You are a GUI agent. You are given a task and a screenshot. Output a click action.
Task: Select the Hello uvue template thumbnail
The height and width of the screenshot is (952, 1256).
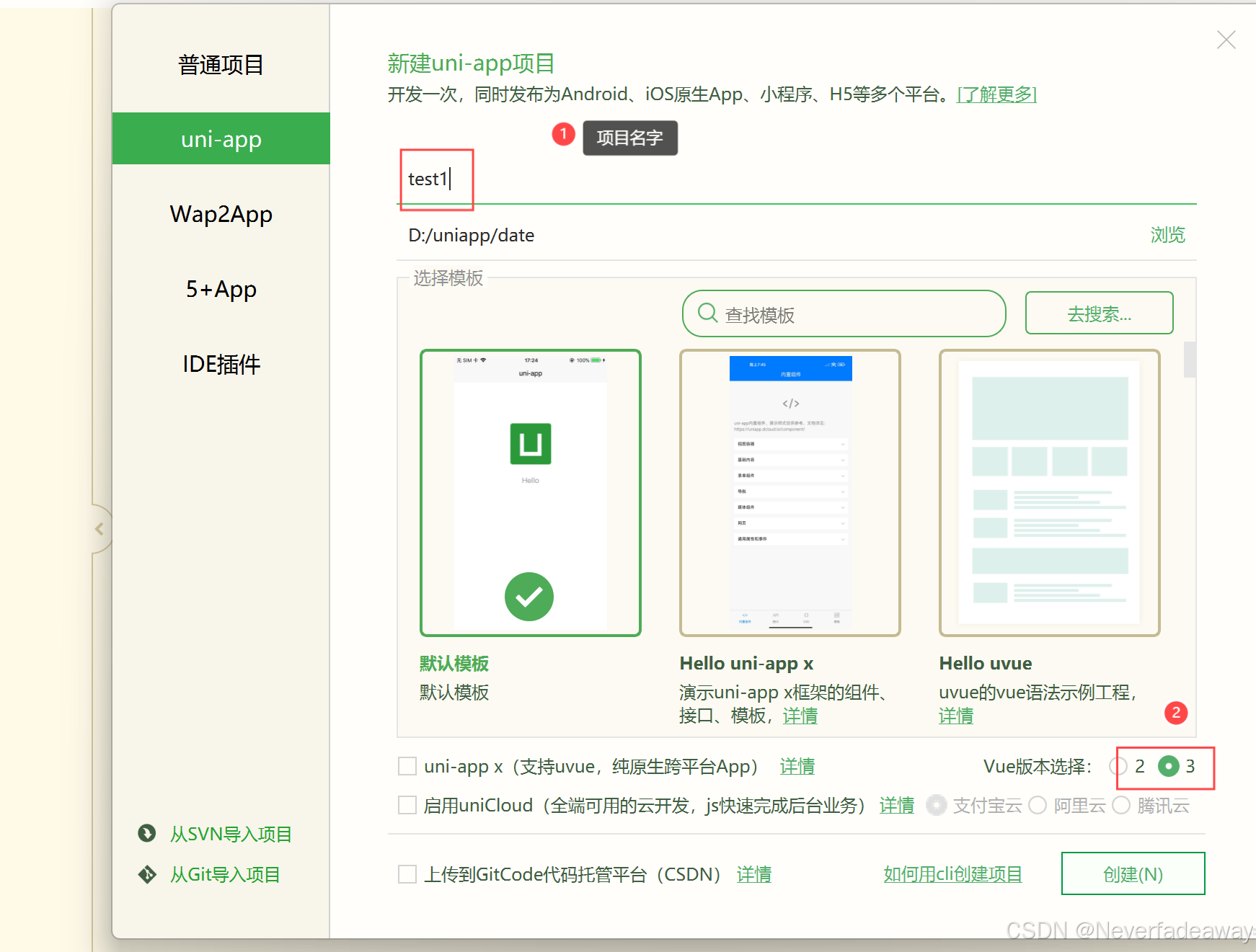click(1050, 493)
